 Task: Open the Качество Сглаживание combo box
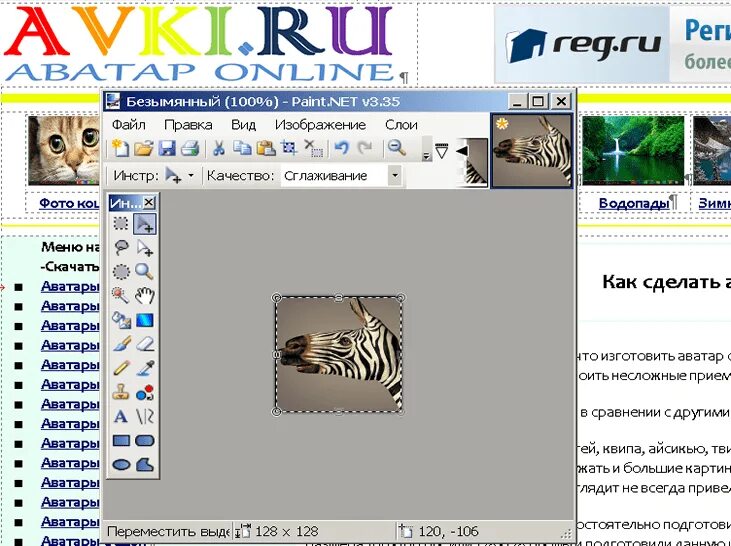click(x=341, y=176)
